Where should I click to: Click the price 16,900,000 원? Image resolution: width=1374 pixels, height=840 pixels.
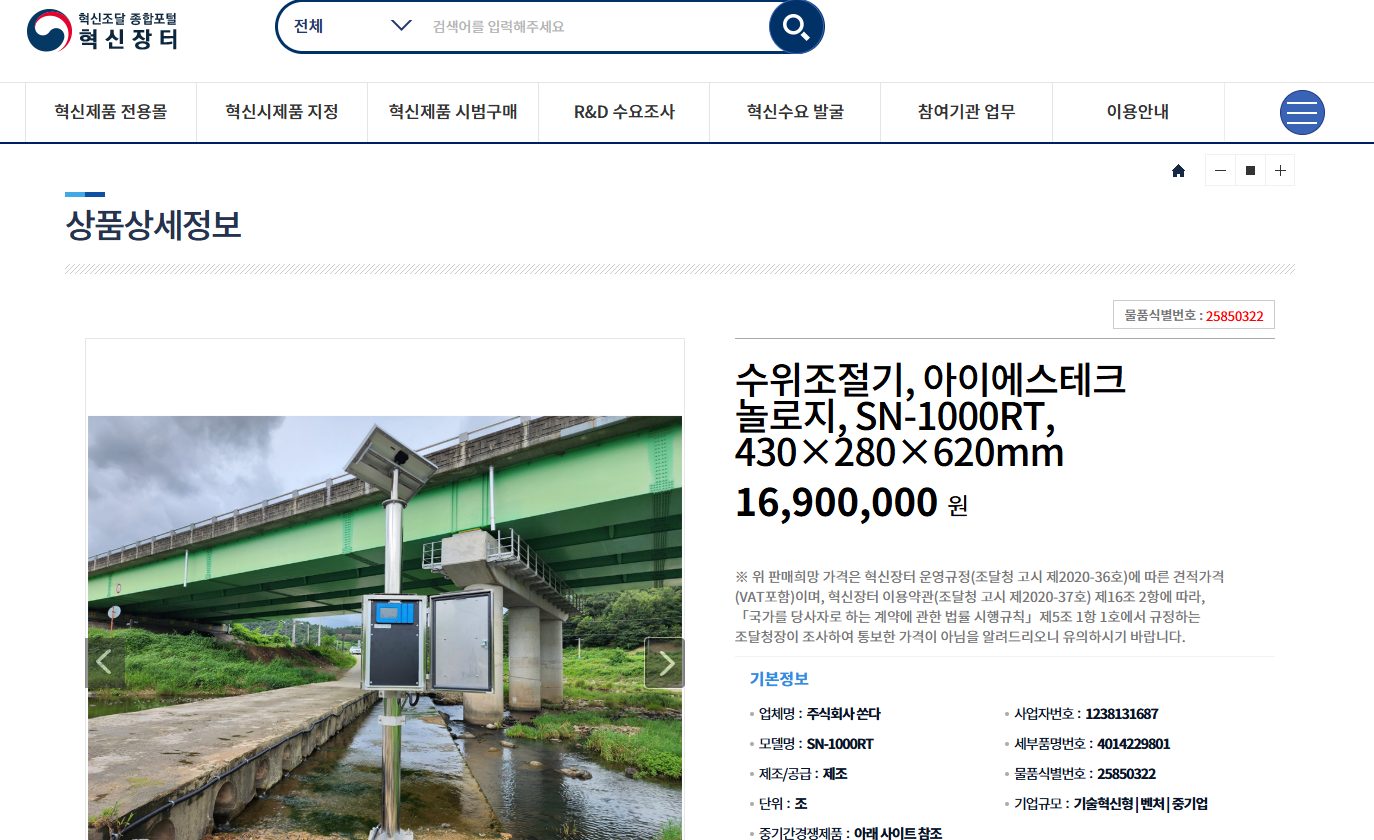point(851,502)
